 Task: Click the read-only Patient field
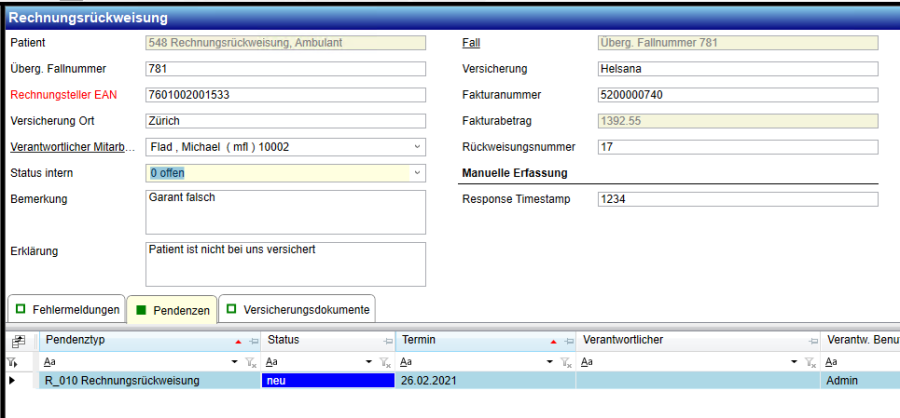[285, 42]
